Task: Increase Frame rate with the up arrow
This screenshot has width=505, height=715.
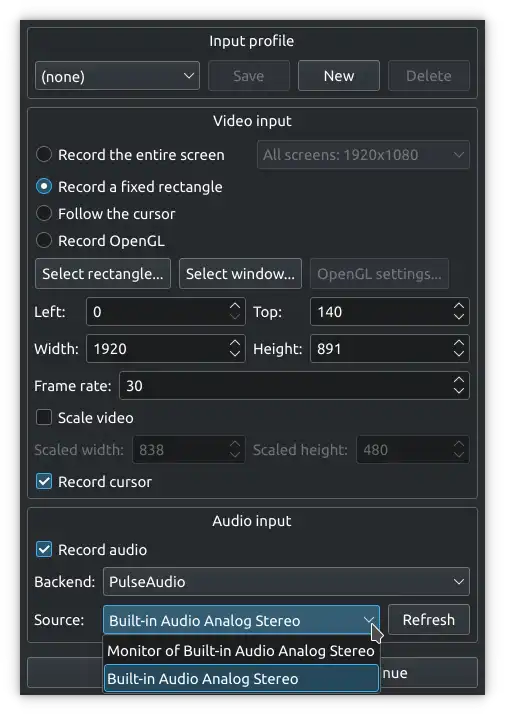Action: (x=458, y=380)
